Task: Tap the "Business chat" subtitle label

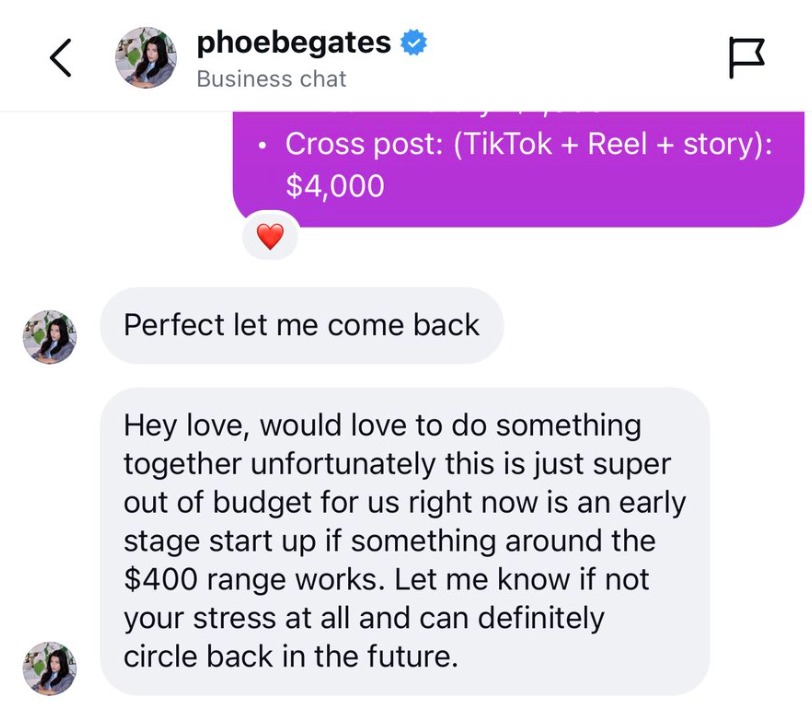Action: click(x=271, y=79)
